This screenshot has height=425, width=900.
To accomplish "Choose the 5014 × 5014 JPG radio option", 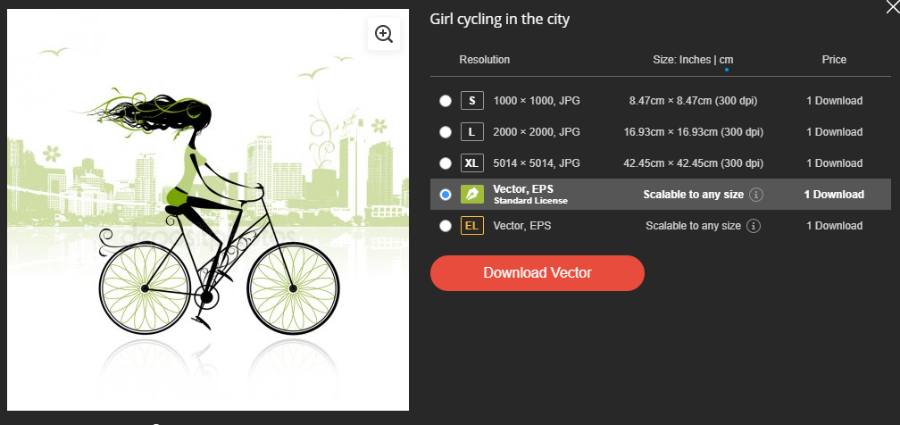I will 445,163.
